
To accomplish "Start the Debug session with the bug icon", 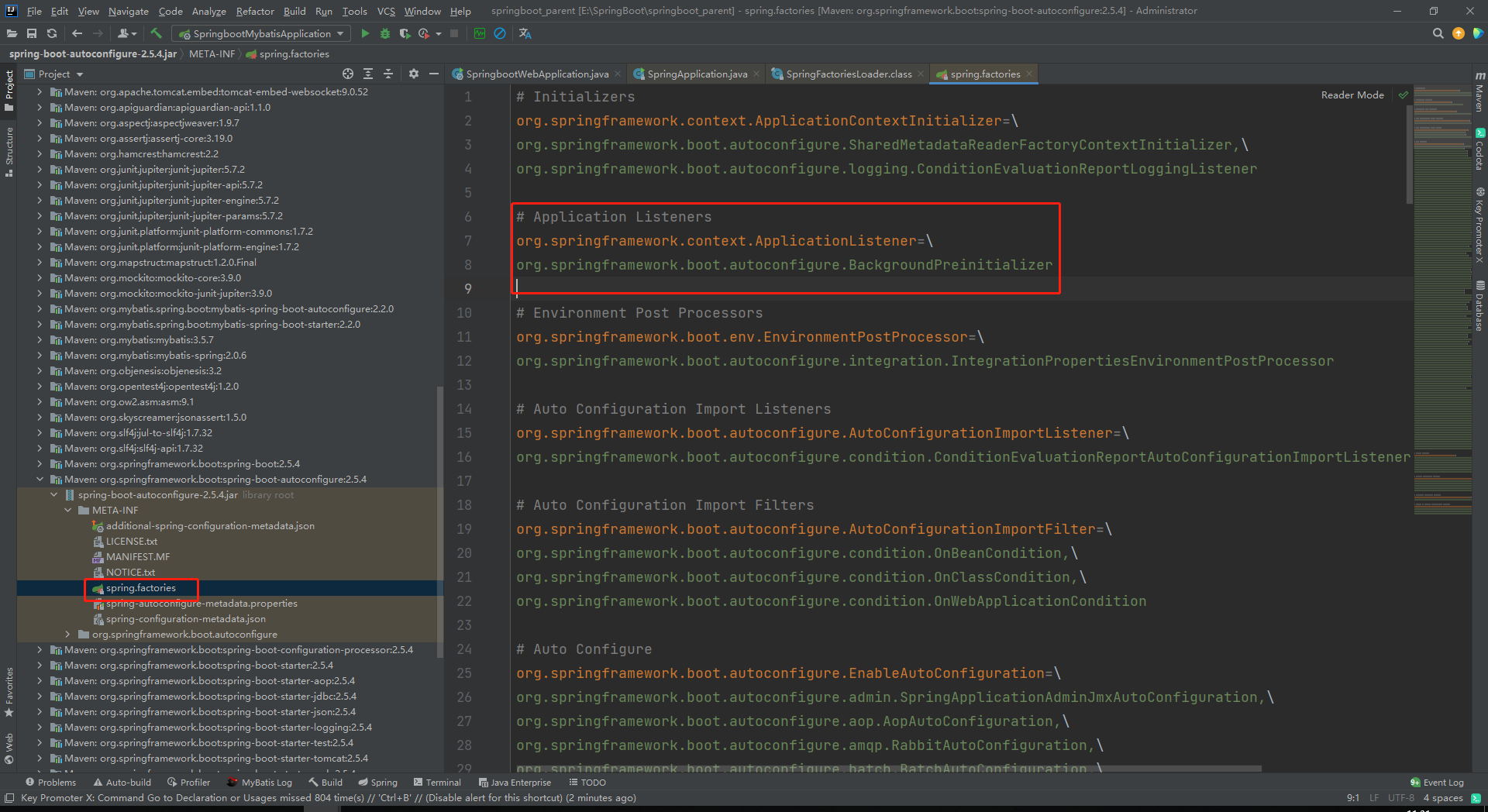I will pyautogui.click(x=384, y=33).
